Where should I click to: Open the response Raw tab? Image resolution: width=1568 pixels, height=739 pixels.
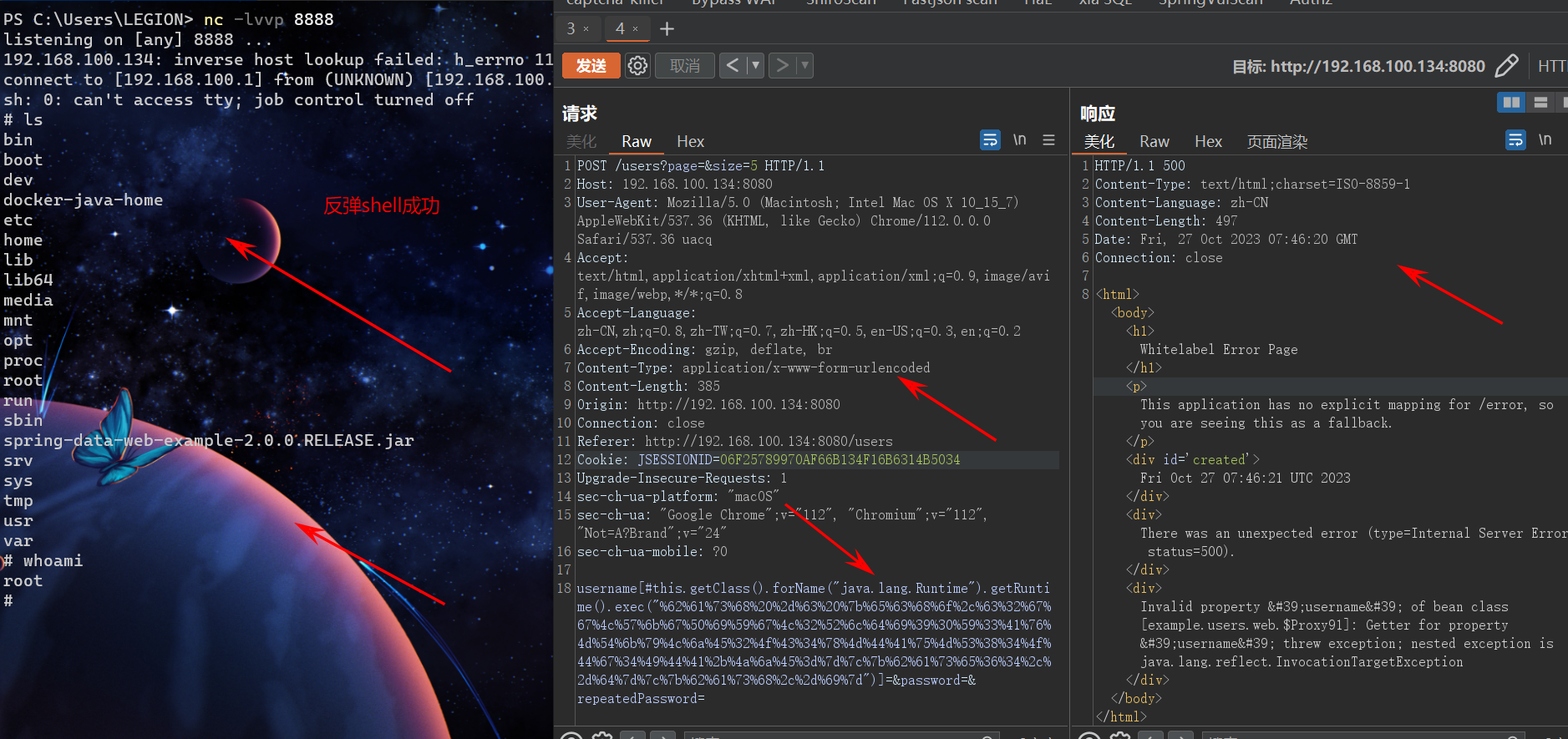pyautogui.click(x=1154, y=141)
